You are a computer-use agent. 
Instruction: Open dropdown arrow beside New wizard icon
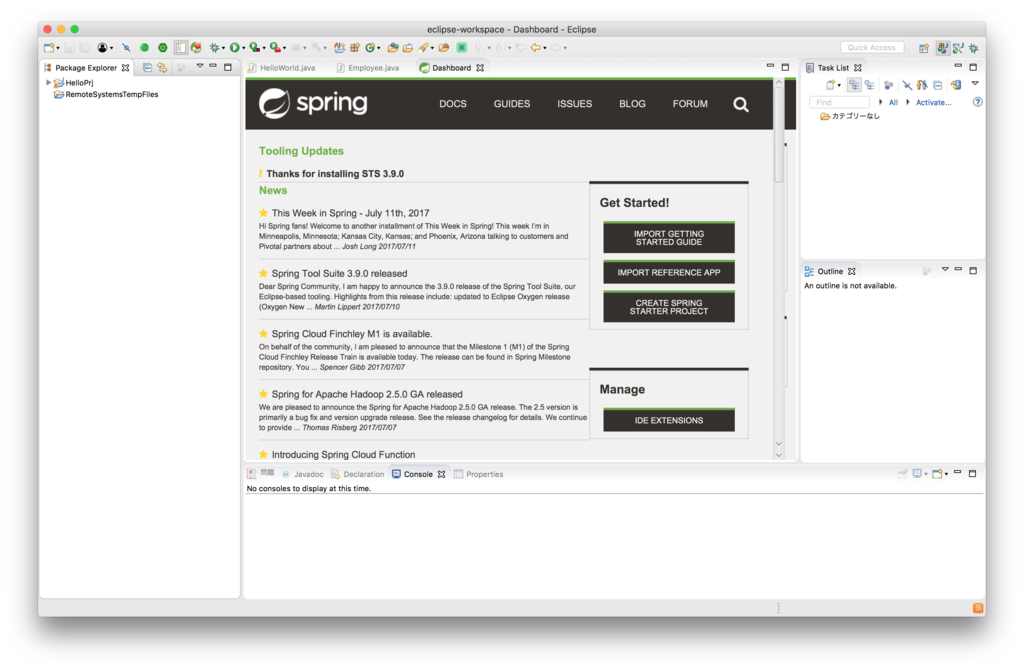tap(57, 48)
